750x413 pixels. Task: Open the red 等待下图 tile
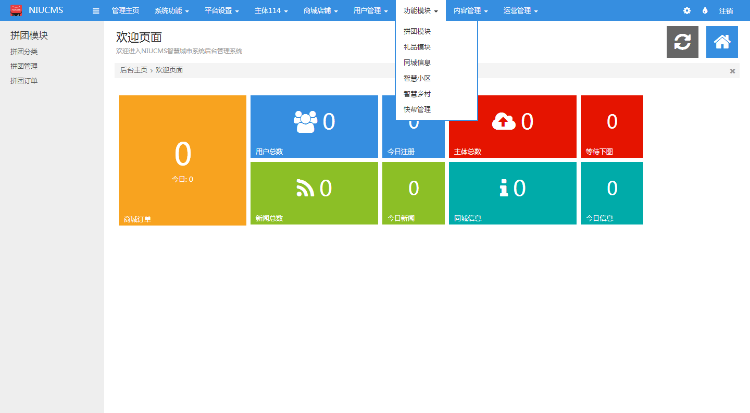(612, 126)
